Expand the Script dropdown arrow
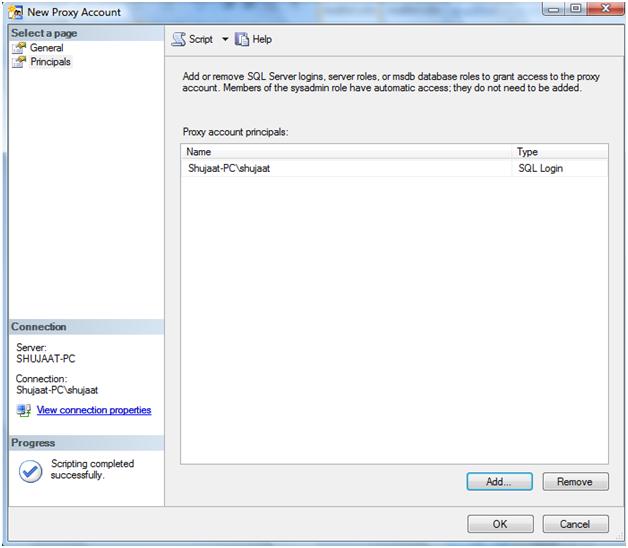The width and height of the screenshot is (628, 548). (x=225, y=39)
